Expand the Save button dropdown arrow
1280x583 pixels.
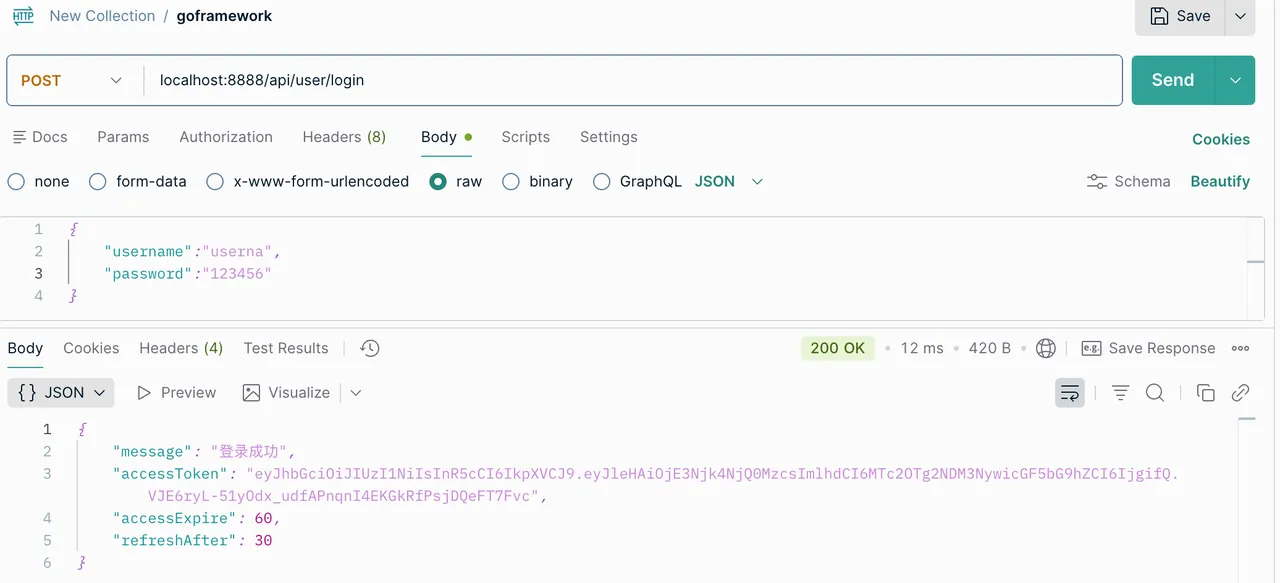(x=1240, y=16)
